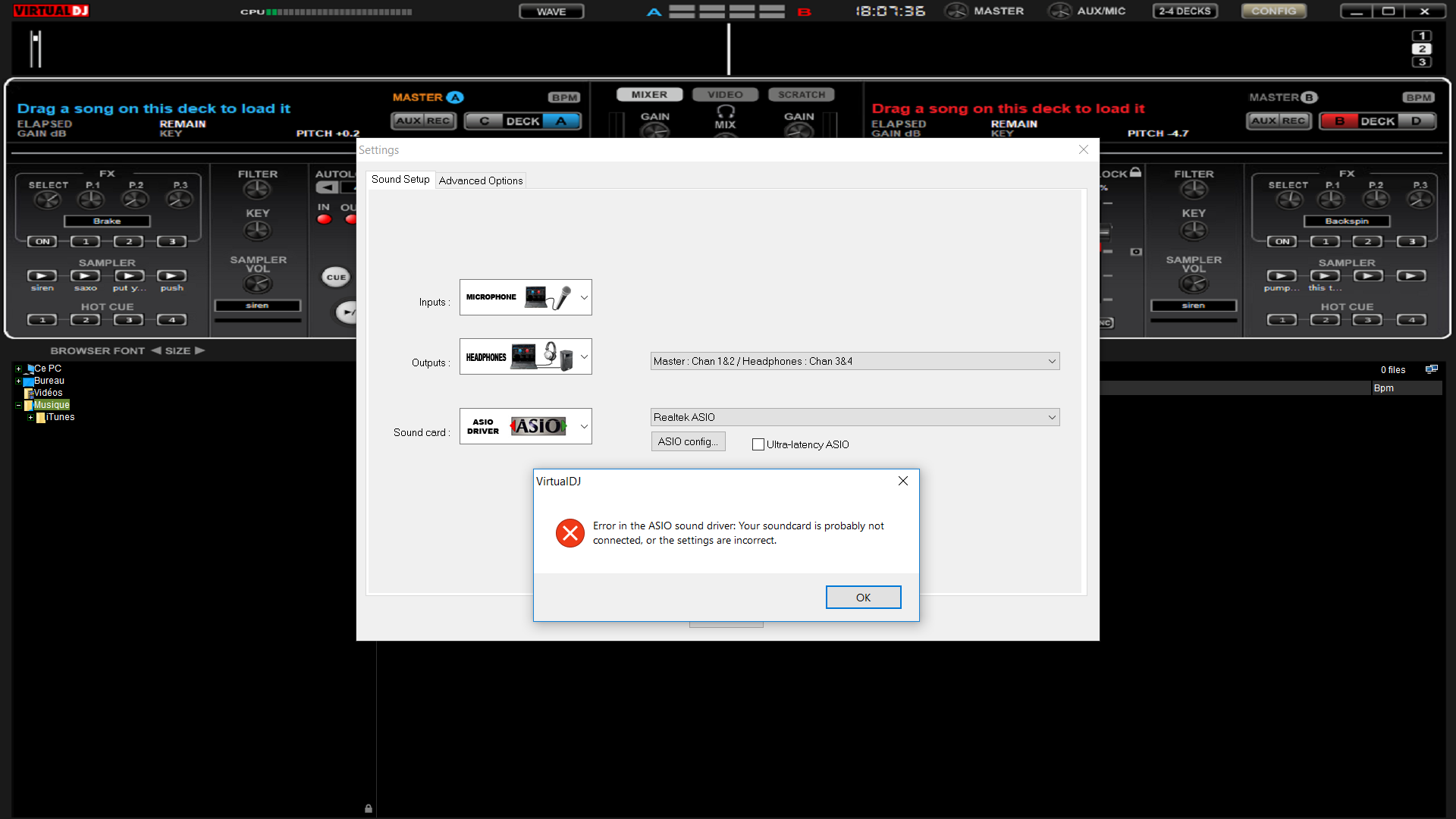Image resolution: width=1456 pixels, height=819 pixels.
Task: Expand the Realtek ASIO device dropdown
Action: 855,417
